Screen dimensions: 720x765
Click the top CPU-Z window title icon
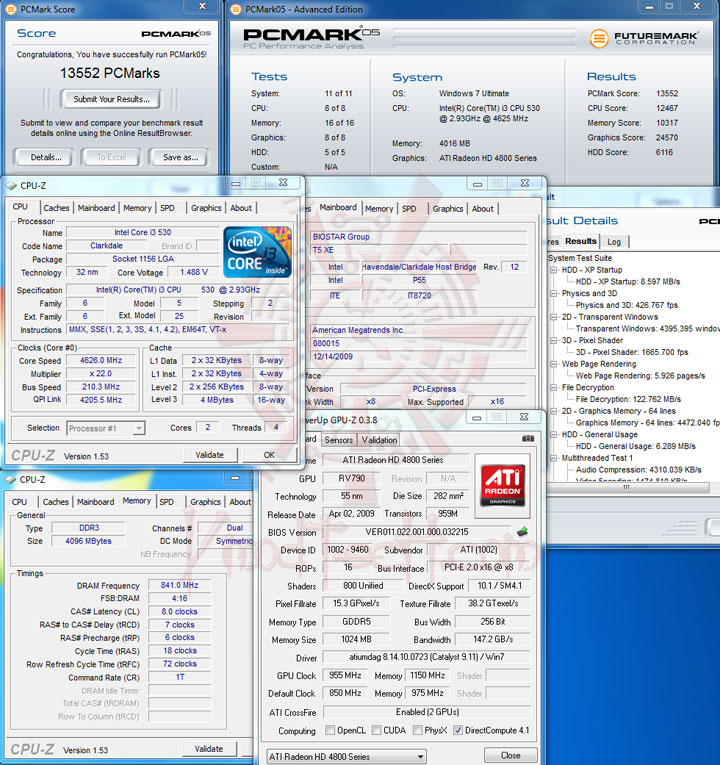[x=11, y=185]
